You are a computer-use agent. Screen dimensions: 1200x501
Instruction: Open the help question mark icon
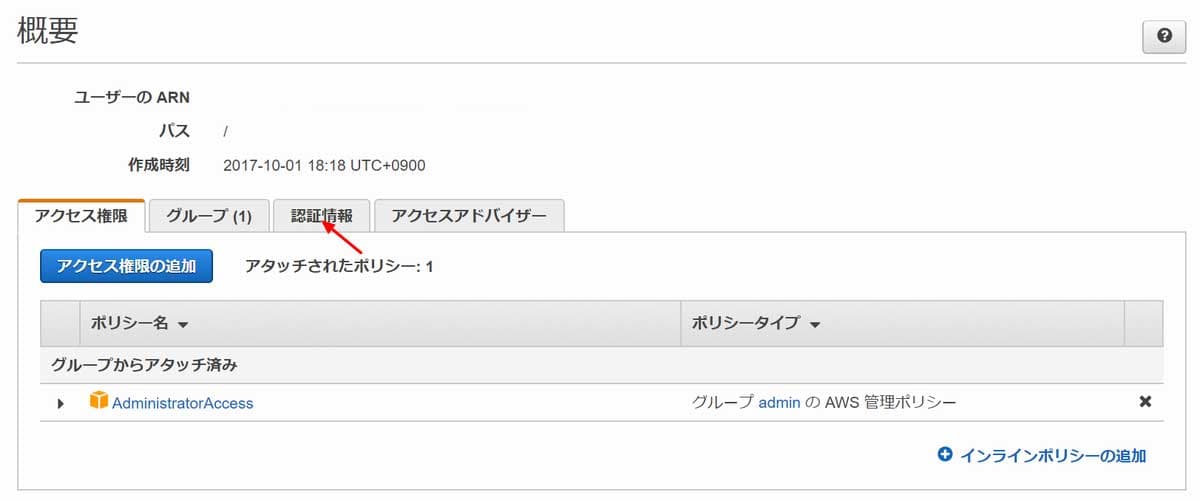coord(1164,35)
